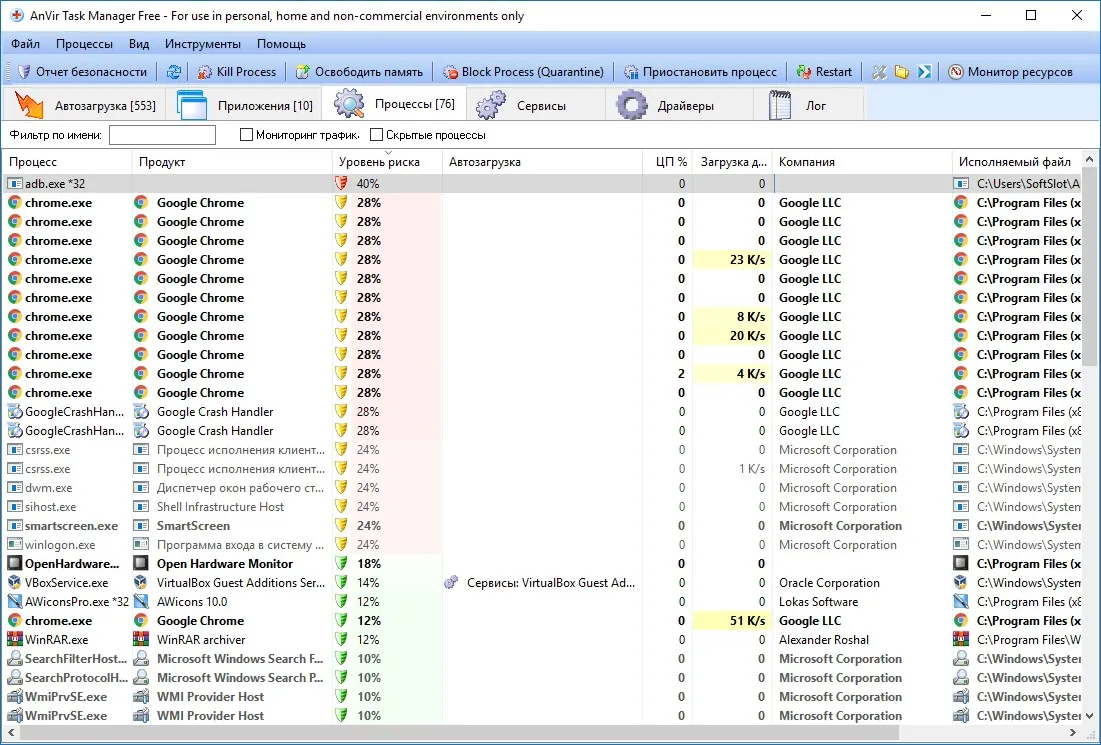Enable the Мониторинг трафика checkbox
Image resolution: width=1101 pixels, height=745 pixels.
pos(246,135)
